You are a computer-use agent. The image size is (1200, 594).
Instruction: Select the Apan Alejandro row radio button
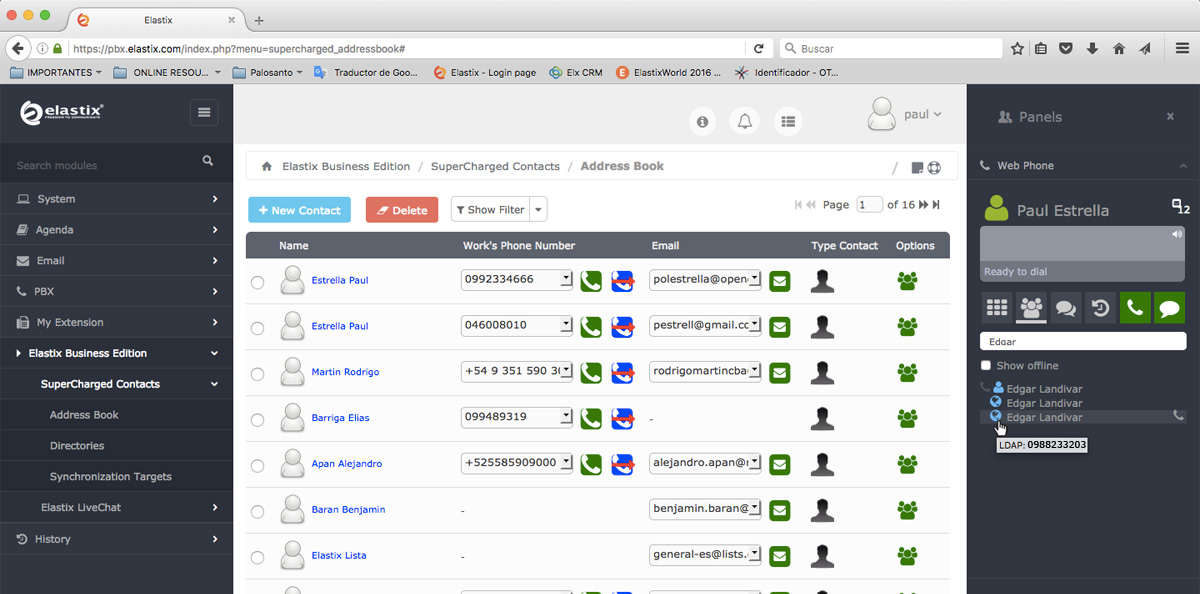(x=258, y=467)
